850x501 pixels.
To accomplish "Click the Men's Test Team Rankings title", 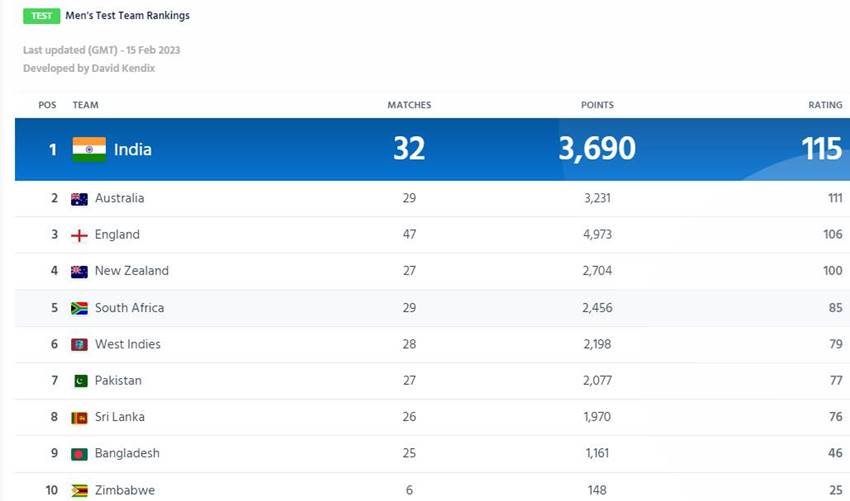I will (x=129, y=16).
